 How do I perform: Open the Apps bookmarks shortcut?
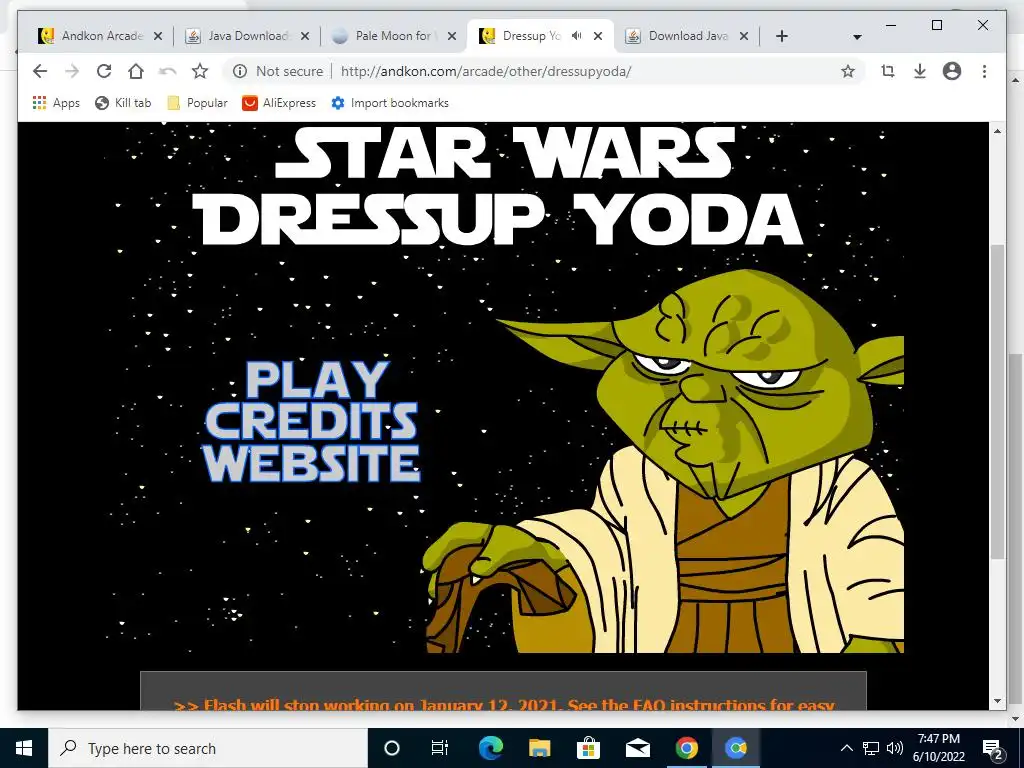(56, 103)
